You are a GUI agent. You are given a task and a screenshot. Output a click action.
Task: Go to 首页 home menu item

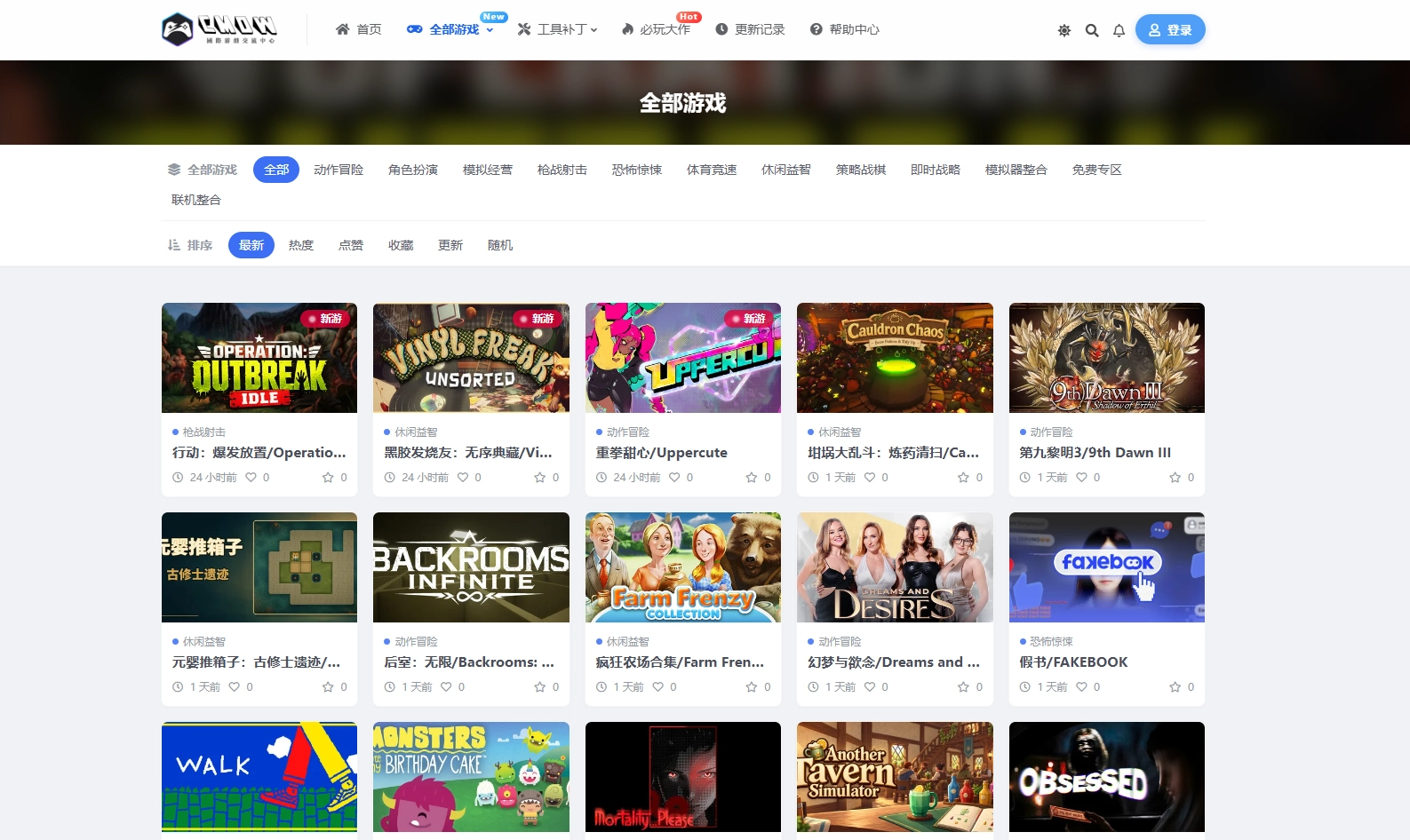coord(359,29)
